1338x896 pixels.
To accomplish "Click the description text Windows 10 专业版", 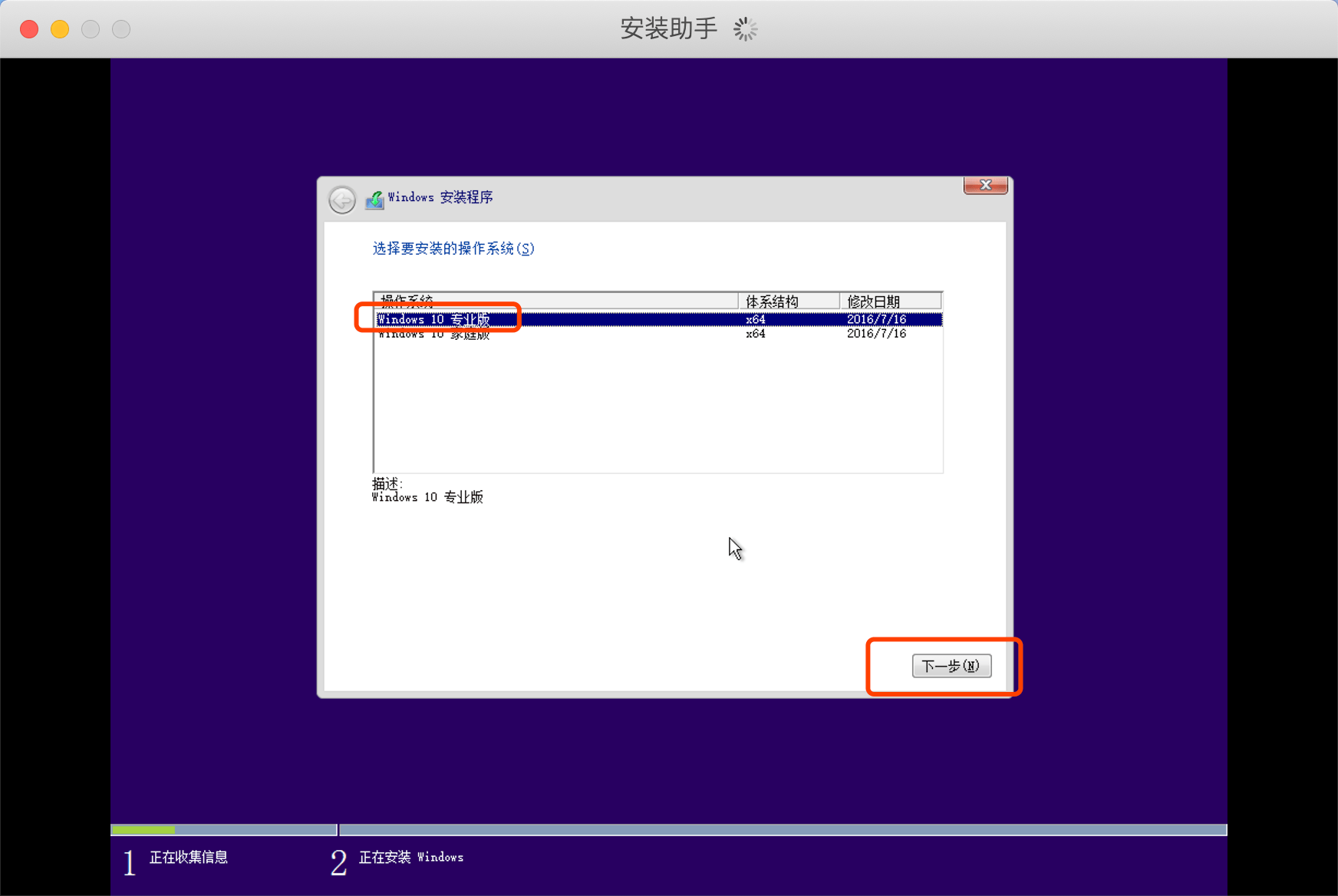I will coord(427,497).
